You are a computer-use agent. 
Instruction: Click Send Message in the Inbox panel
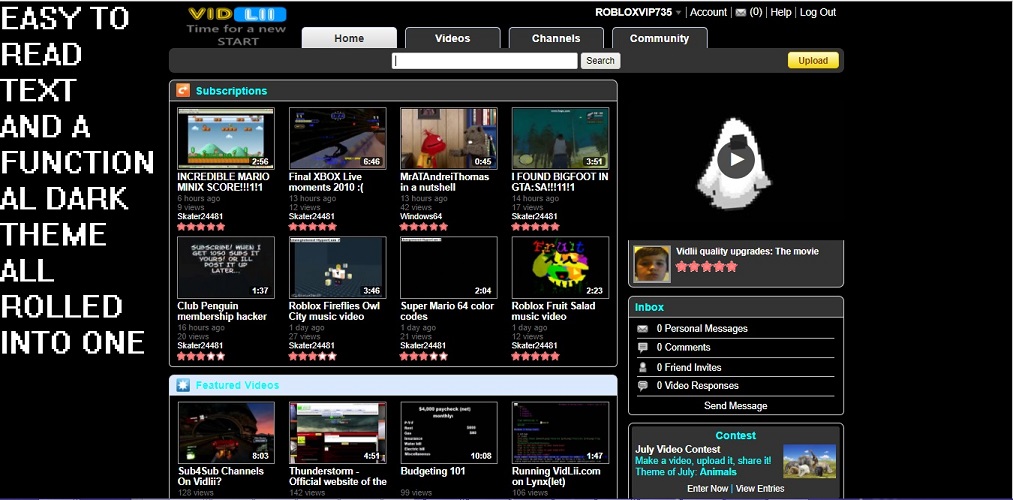point(735,406)
